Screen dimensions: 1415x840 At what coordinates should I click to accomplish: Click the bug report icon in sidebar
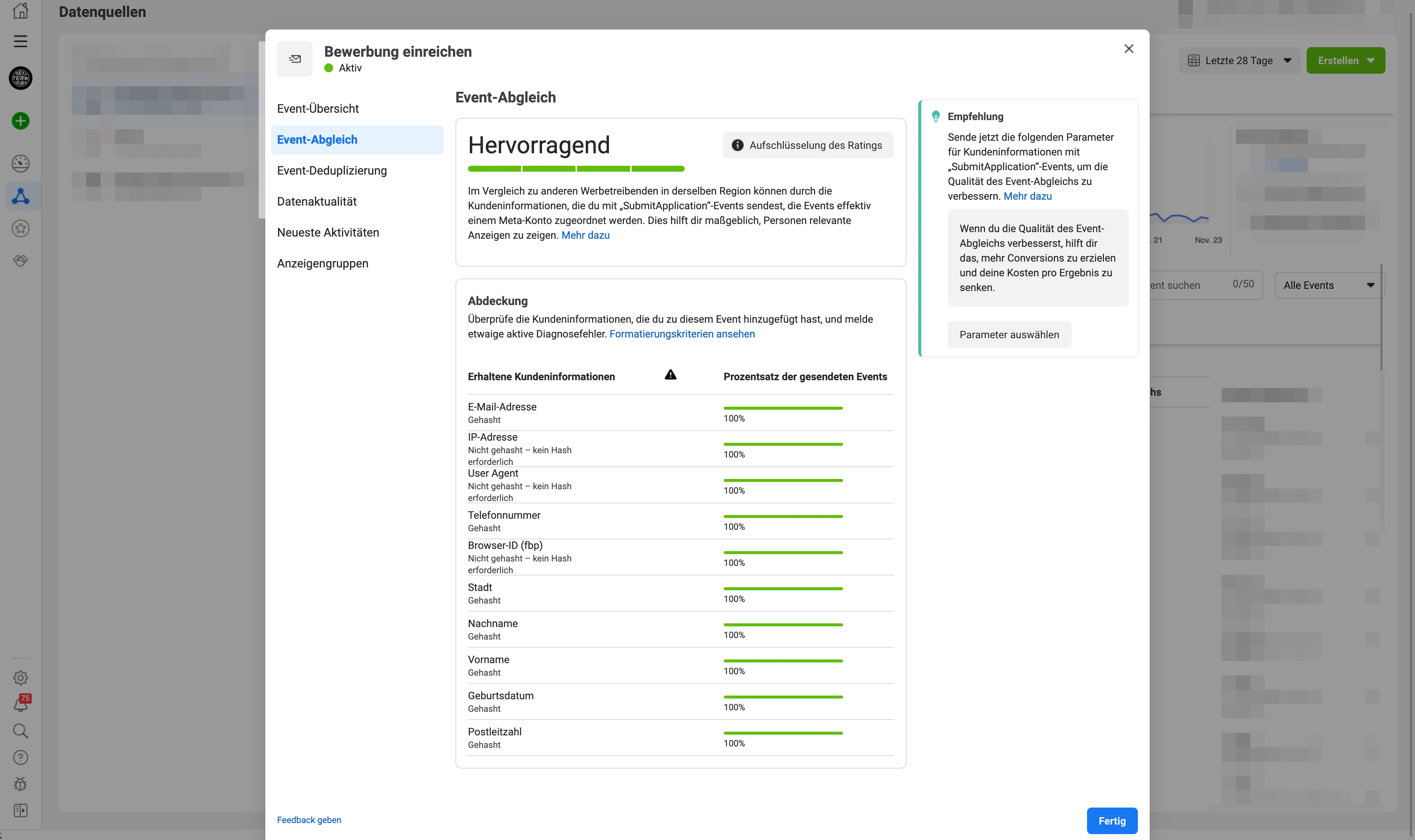(20, 784)
